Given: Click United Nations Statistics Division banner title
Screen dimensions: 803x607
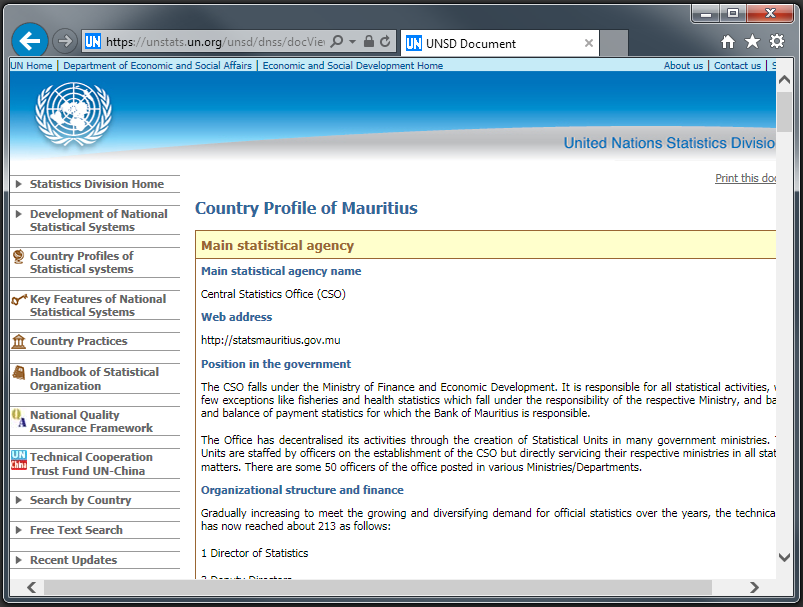Looking at the screenshot, I should (669, 143).
